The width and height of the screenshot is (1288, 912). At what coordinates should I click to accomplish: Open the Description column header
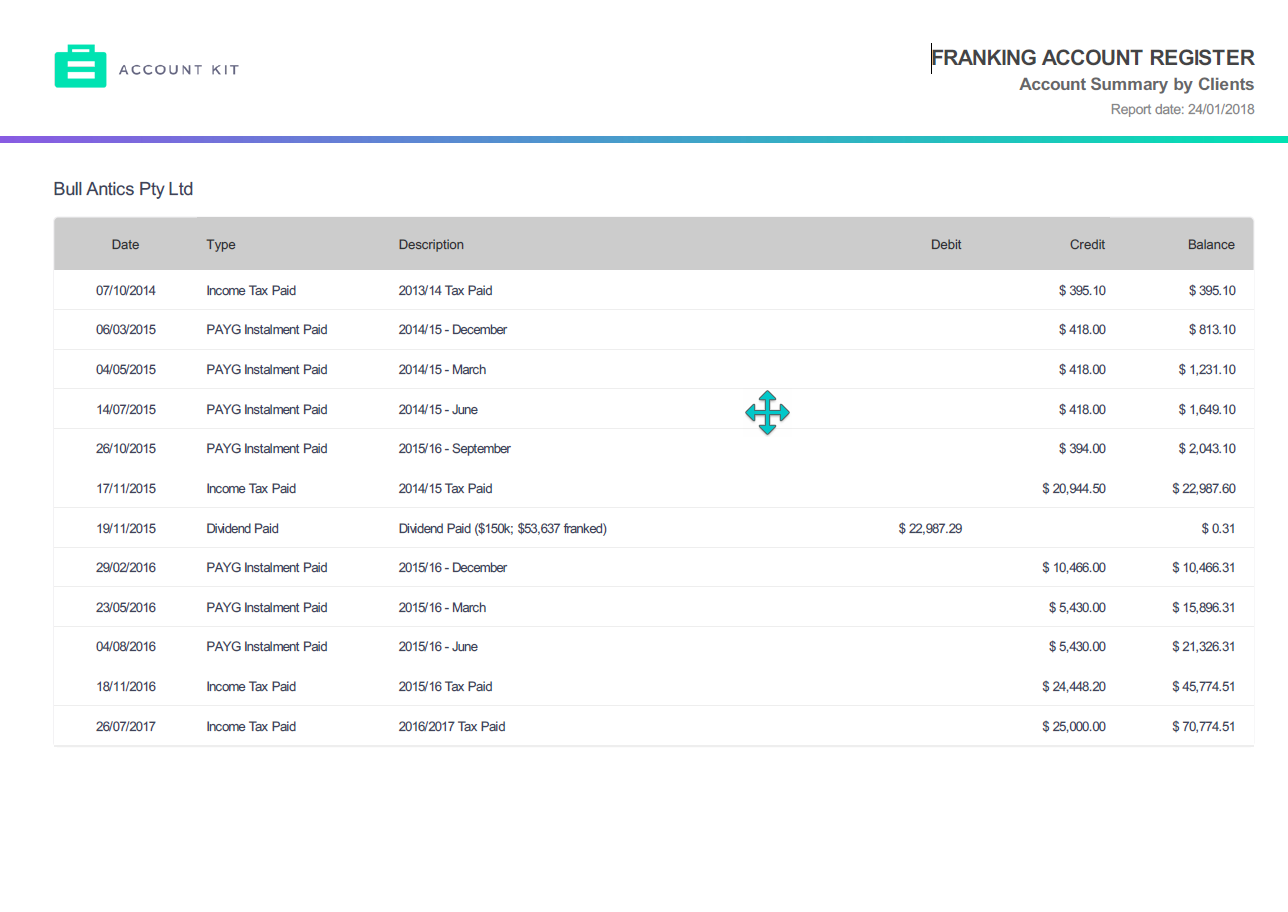(x=431, y=244)
